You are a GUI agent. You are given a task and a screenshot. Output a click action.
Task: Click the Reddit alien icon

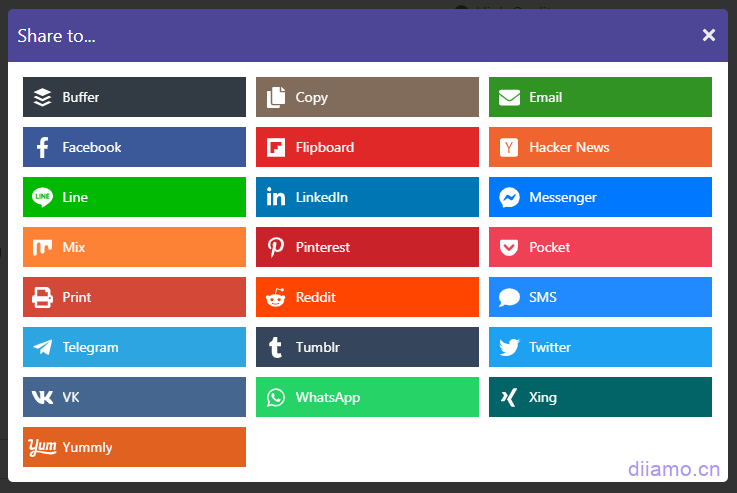(x=275, y=297)
